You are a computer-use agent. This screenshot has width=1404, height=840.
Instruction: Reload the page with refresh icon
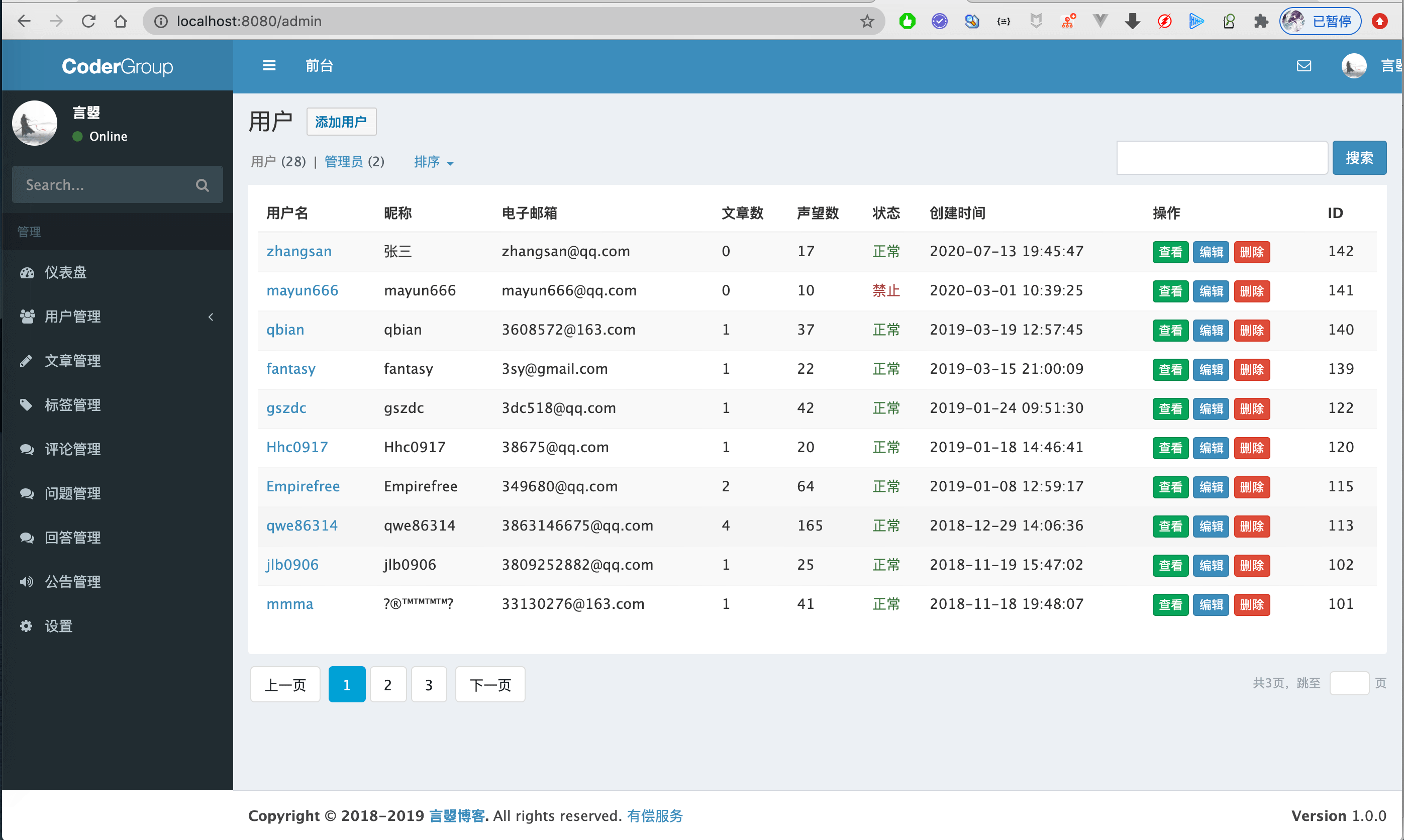(x=88, y=21)
